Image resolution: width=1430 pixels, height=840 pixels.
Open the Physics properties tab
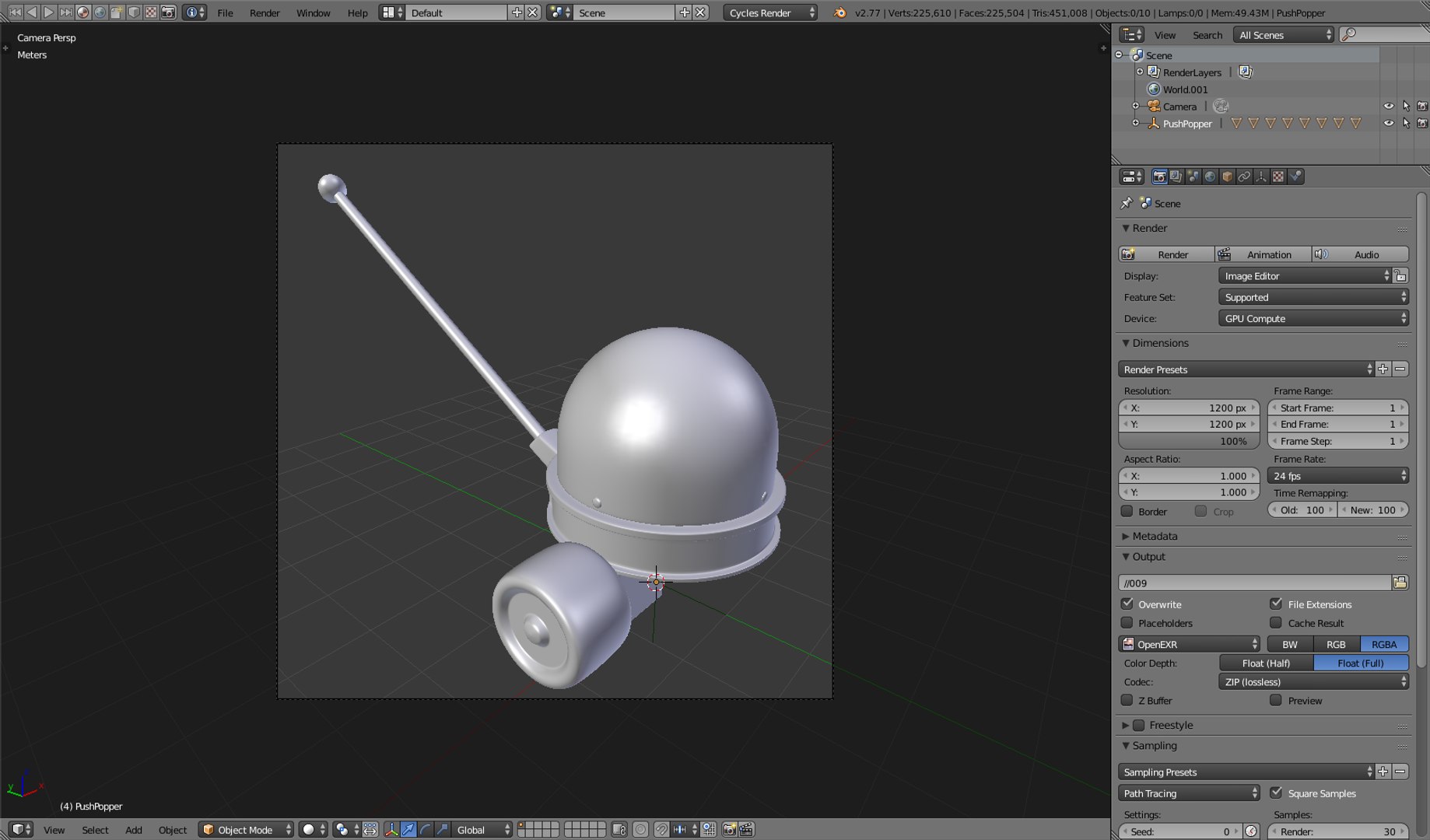coord(1295,177)
